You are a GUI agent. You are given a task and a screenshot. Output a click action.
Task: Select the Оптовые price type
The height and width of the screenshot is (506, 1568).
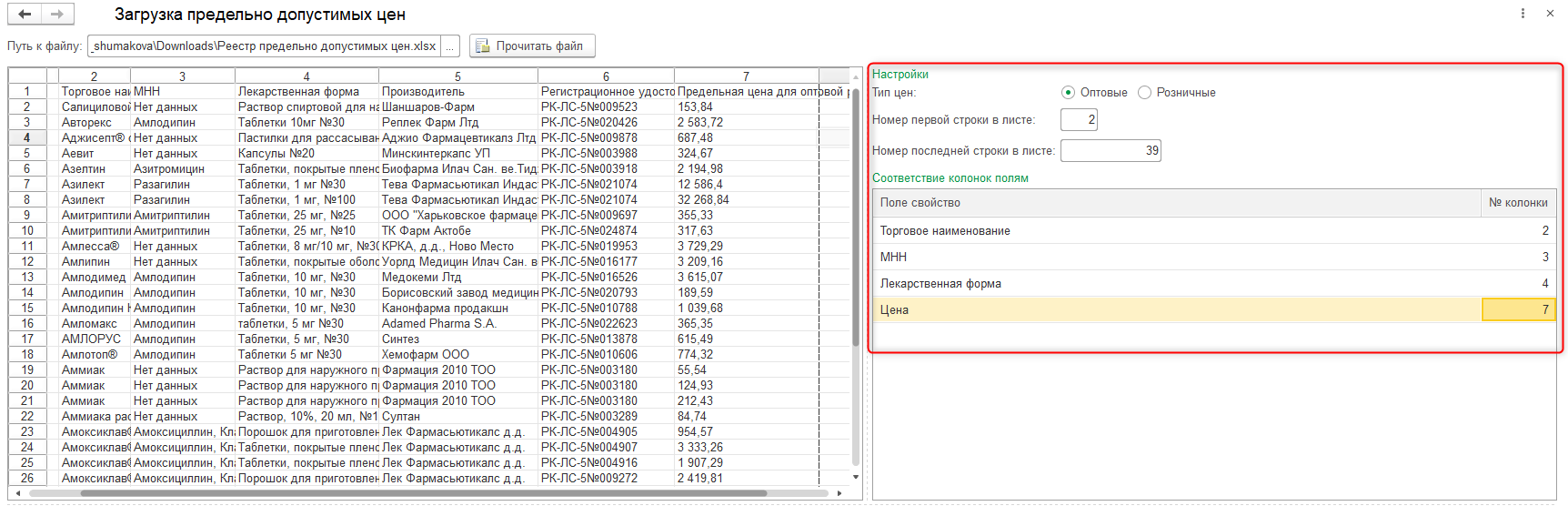coord(1068,93)
